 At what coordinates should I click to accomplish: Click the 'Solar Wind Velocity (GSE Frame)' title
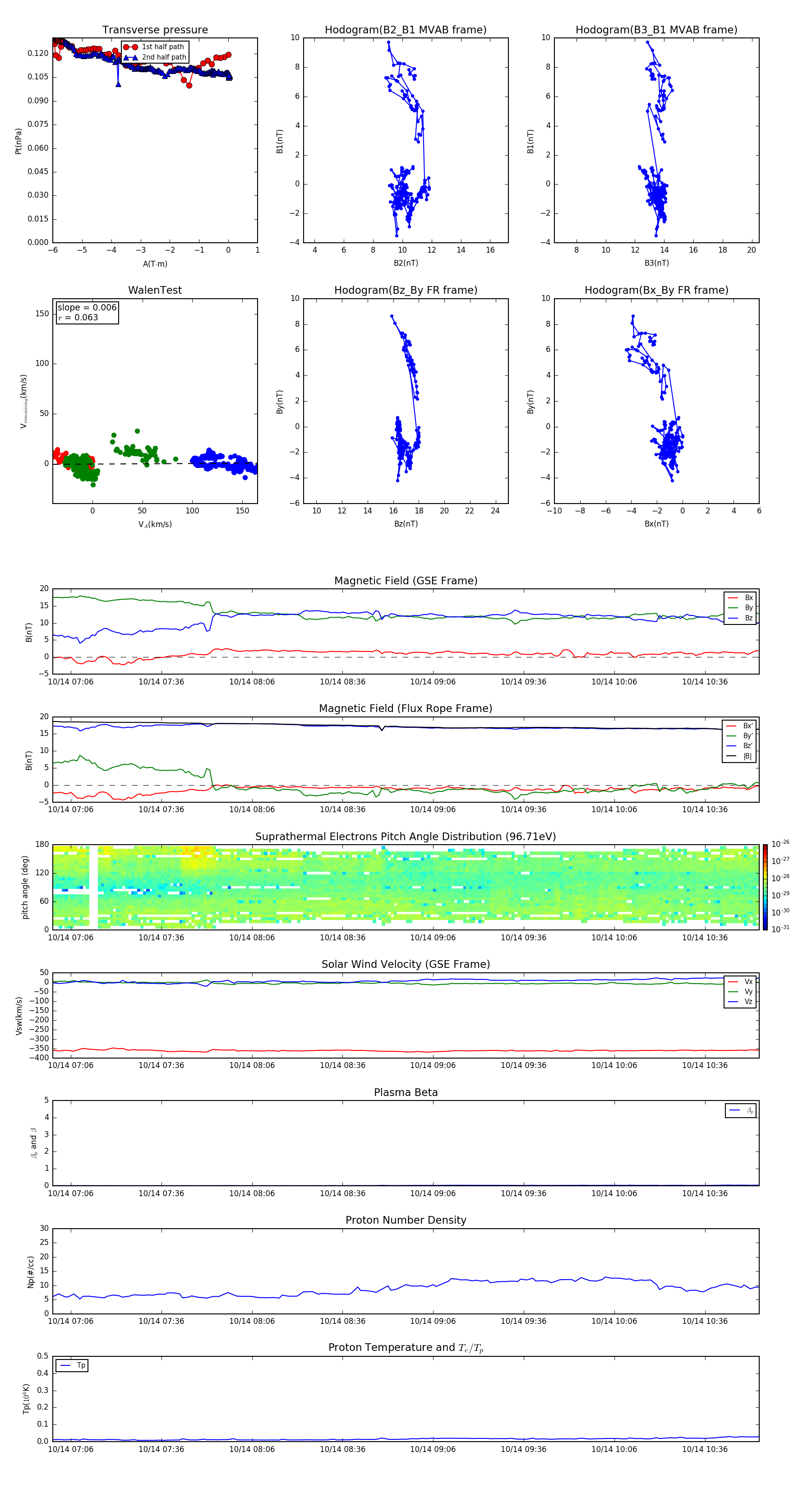[406, 965]
